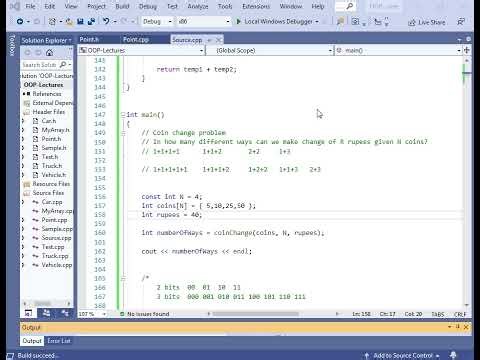480x360 pixels.
Task: Click 'Build succeeded' status text
Action: 38,355
